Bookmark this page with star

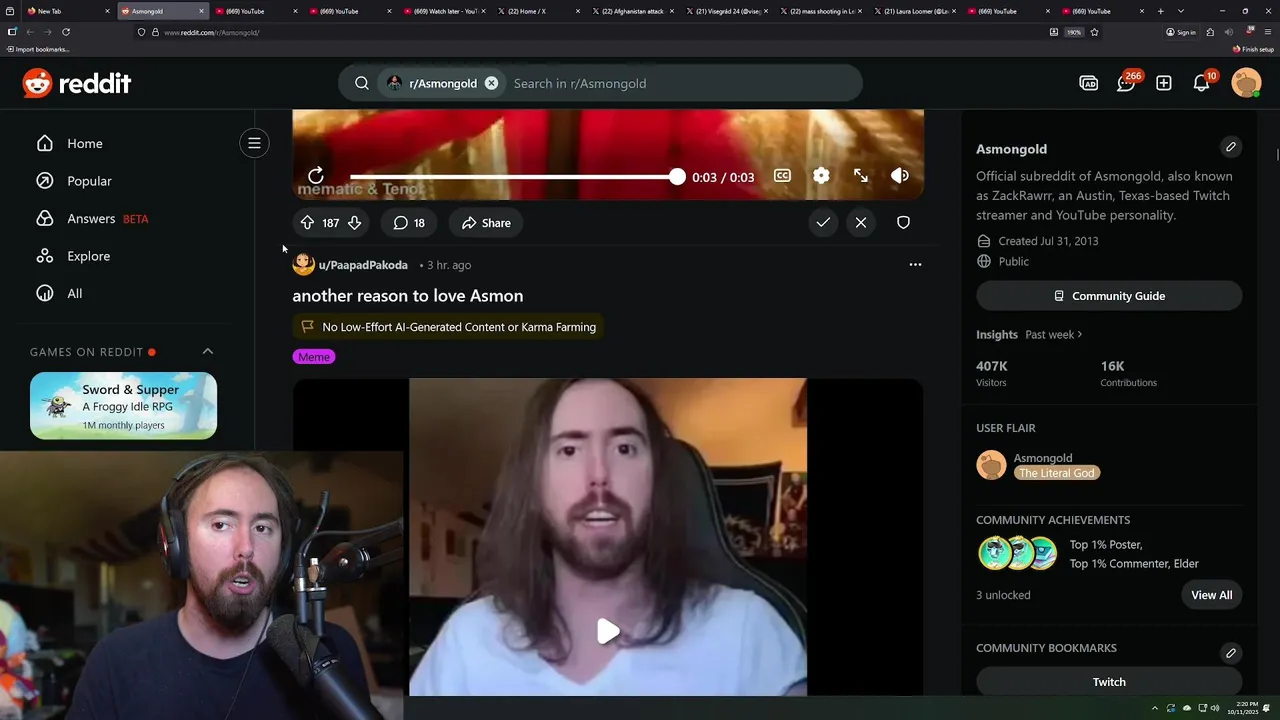1094,32
